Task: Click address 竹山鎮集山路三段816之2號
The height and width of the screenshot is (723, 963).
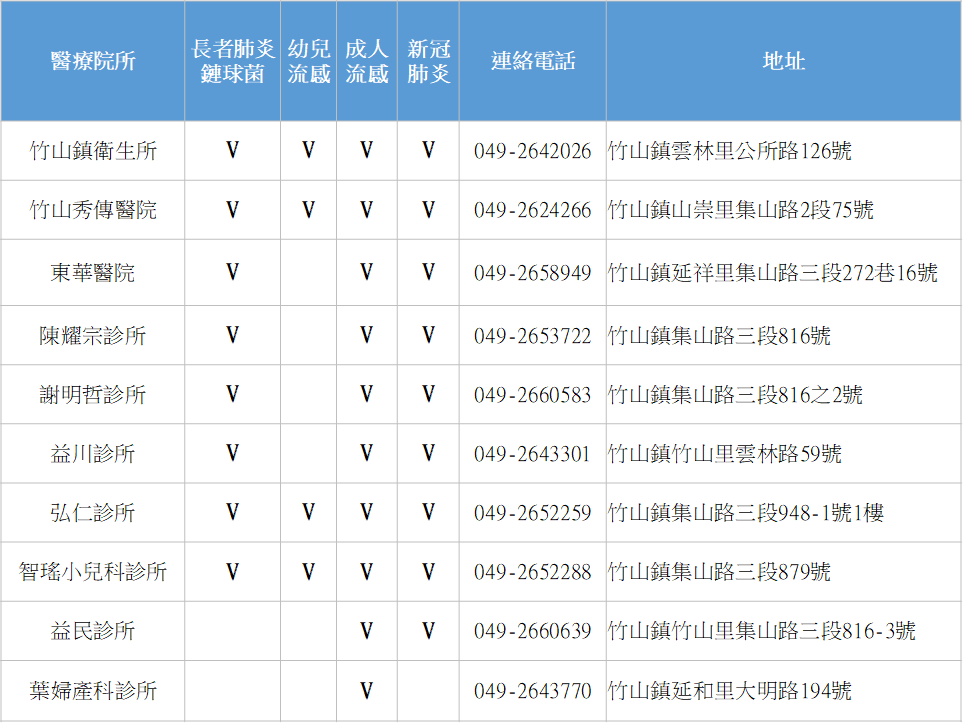Action: pyautogui.click(x=735, y=394)
